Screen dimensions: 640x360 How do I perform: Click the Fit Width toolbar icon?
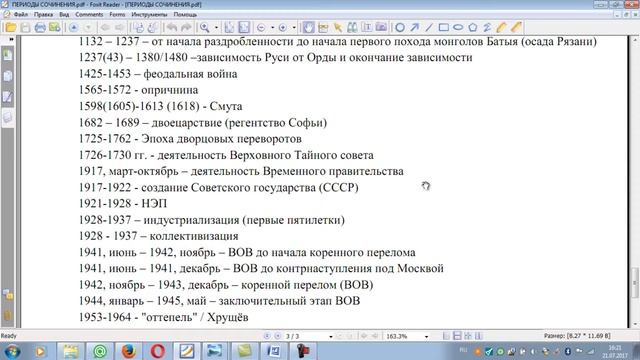point(244,27)
